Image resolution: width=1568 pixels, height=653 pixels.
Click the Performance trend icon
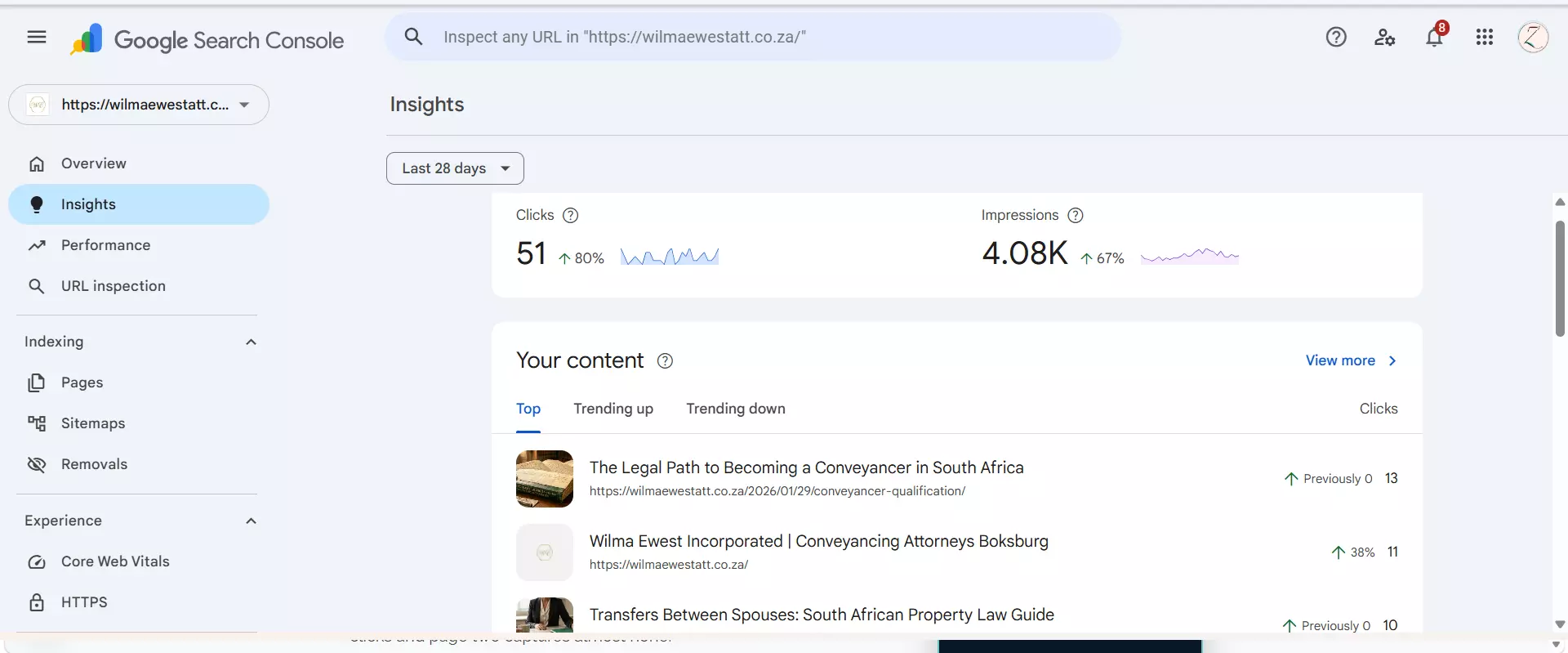point(37,245)
